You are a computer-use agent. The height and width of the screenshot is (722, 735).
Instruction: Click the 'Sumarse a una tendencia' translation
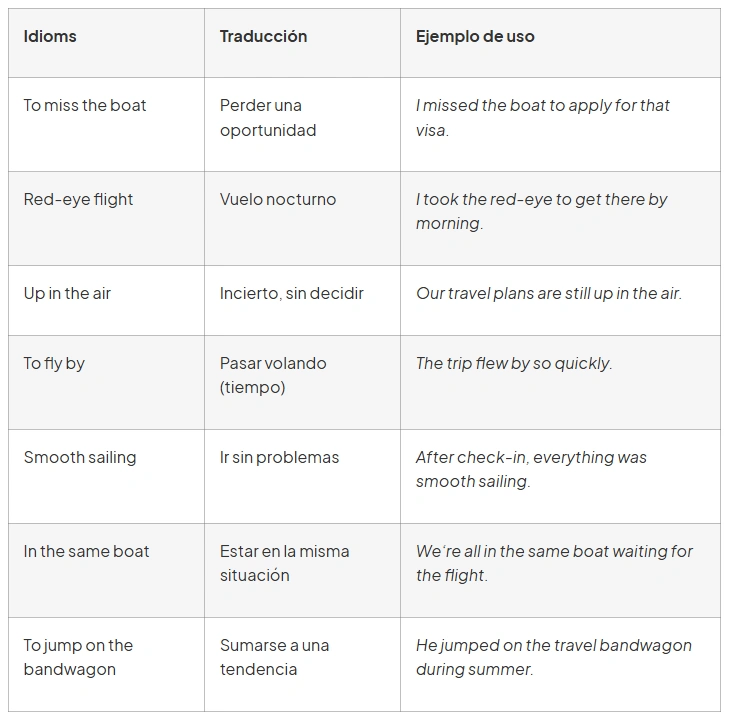pyautogui.click(x=274, y=657)
